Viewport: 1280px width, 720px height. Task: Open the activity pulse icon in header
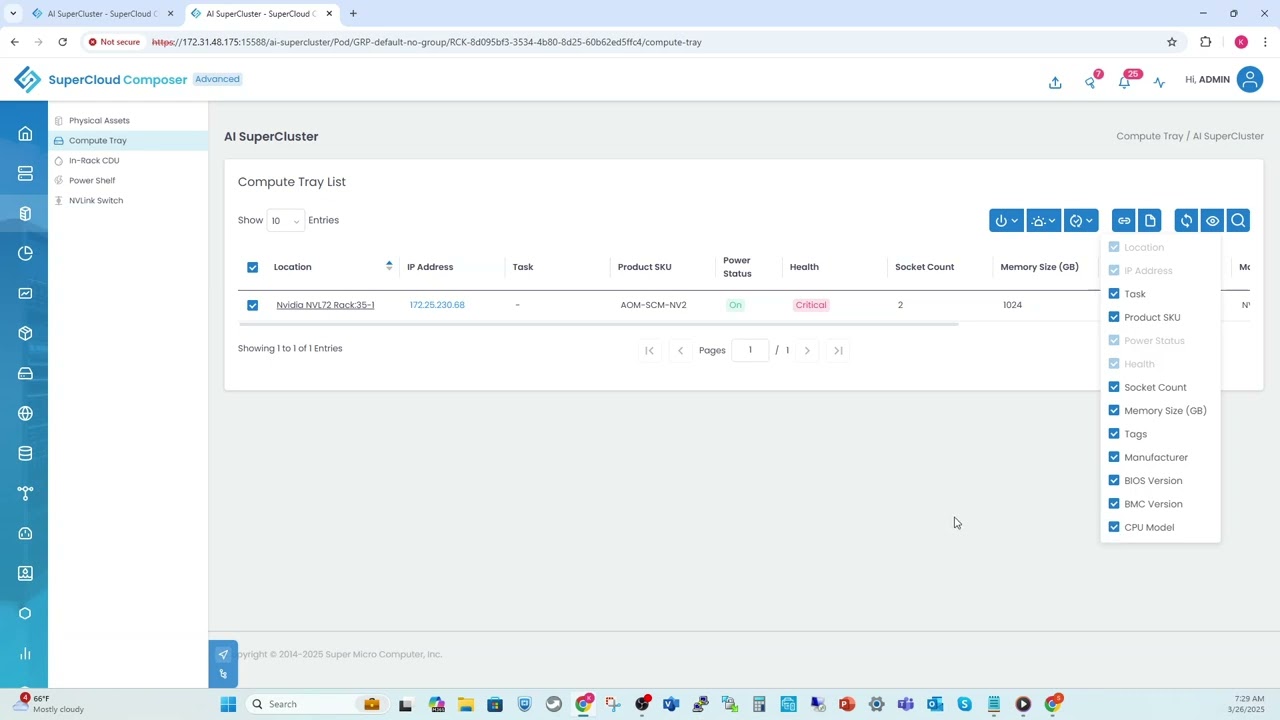pyautogui.click(x=1159, y=82)
